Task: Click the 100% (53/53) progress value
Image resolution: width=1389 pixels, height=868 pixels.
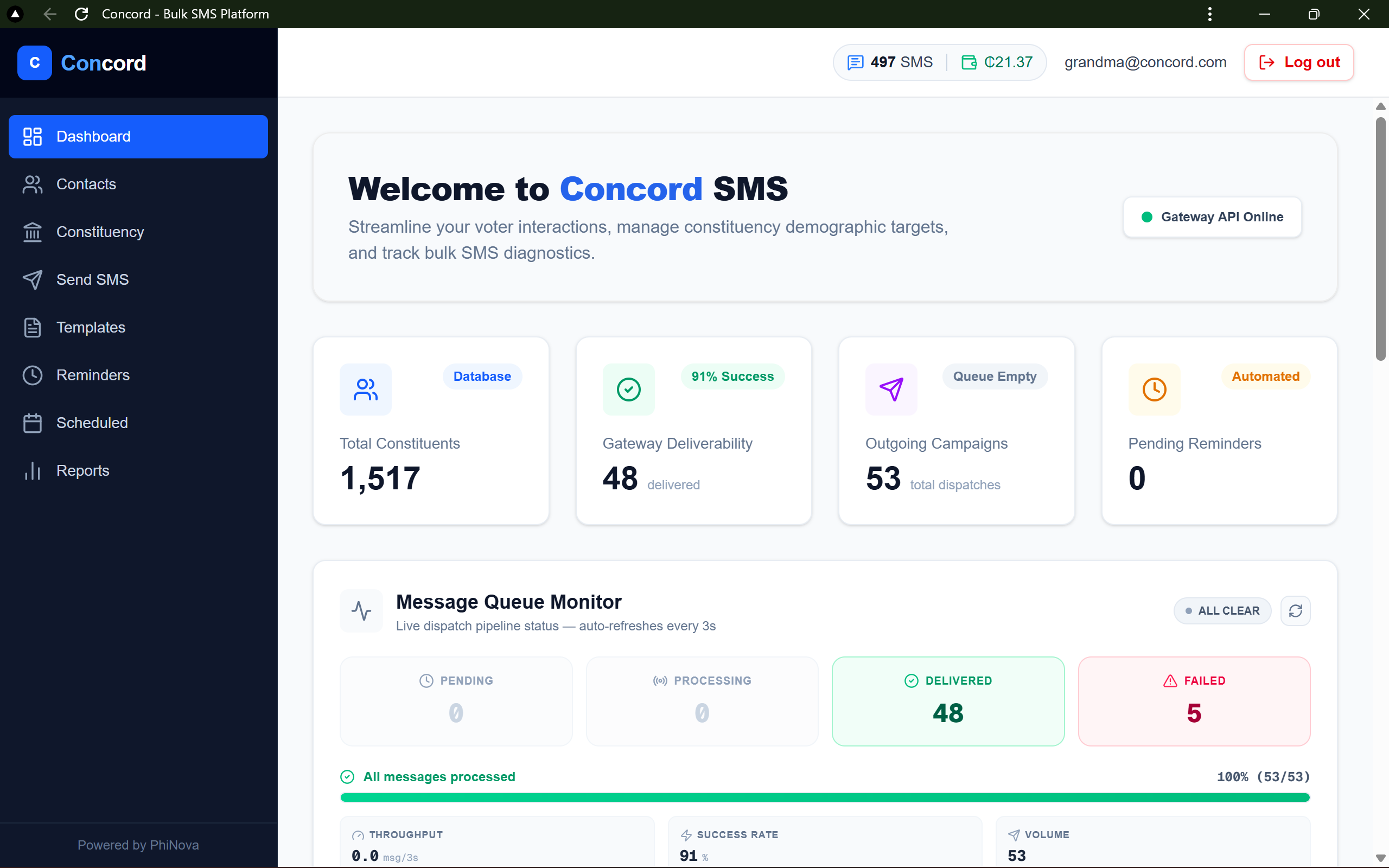Action: (x=1263, y=777)
